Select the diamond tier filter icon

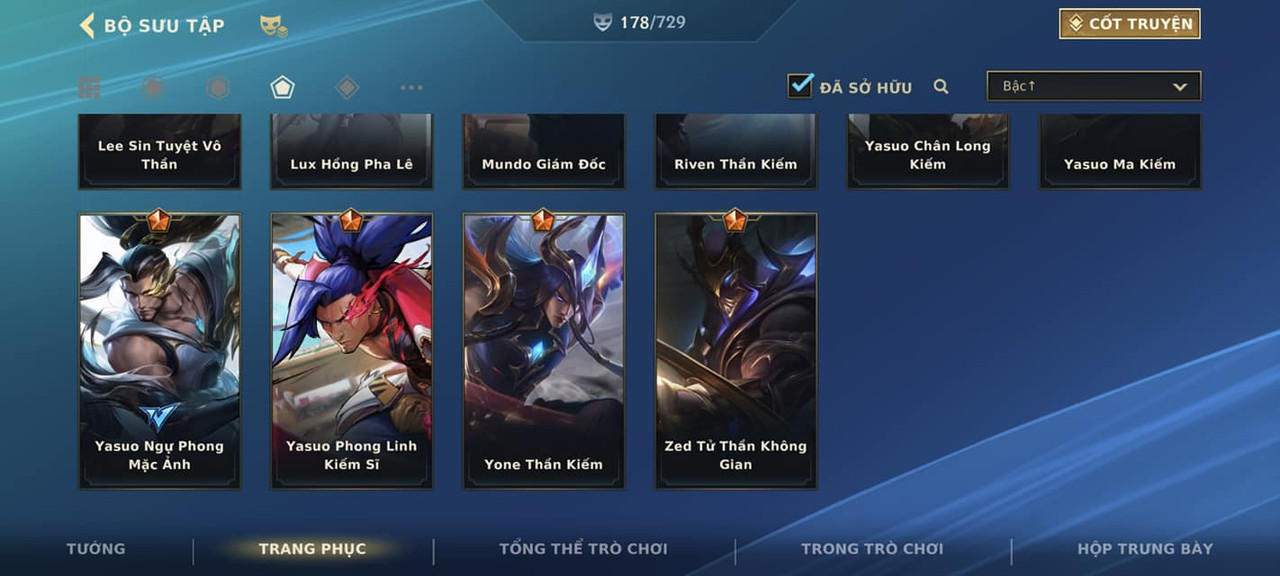coord(347,88)
